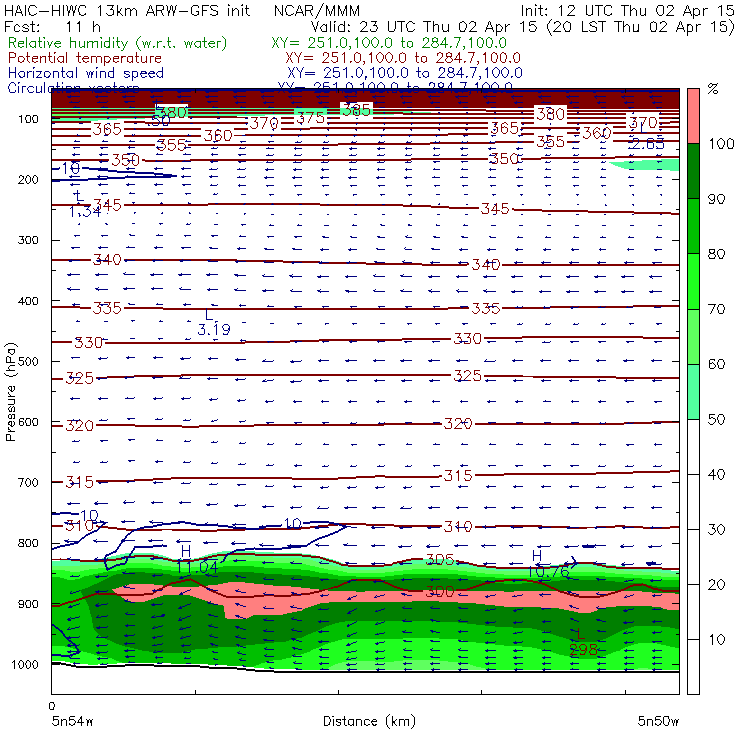Screen dimensions: 740x740
Task: Click the '700' pressure axis tick label
Action: tap(28, 482)
